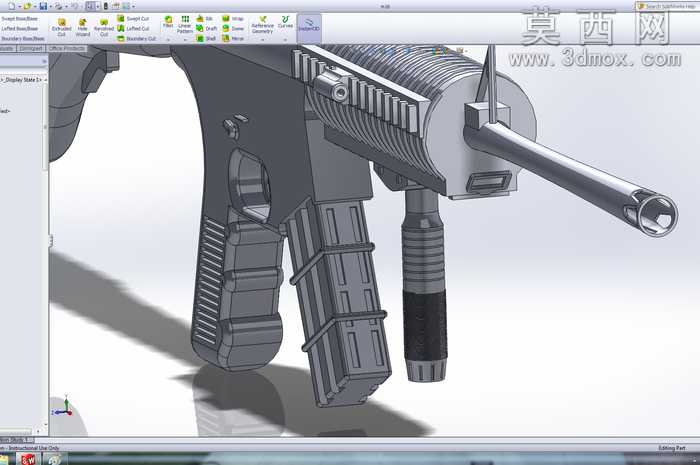Open Reference Geometry tool
The height and width of the screenshot is (465, 700).
(x=262, y=25)
